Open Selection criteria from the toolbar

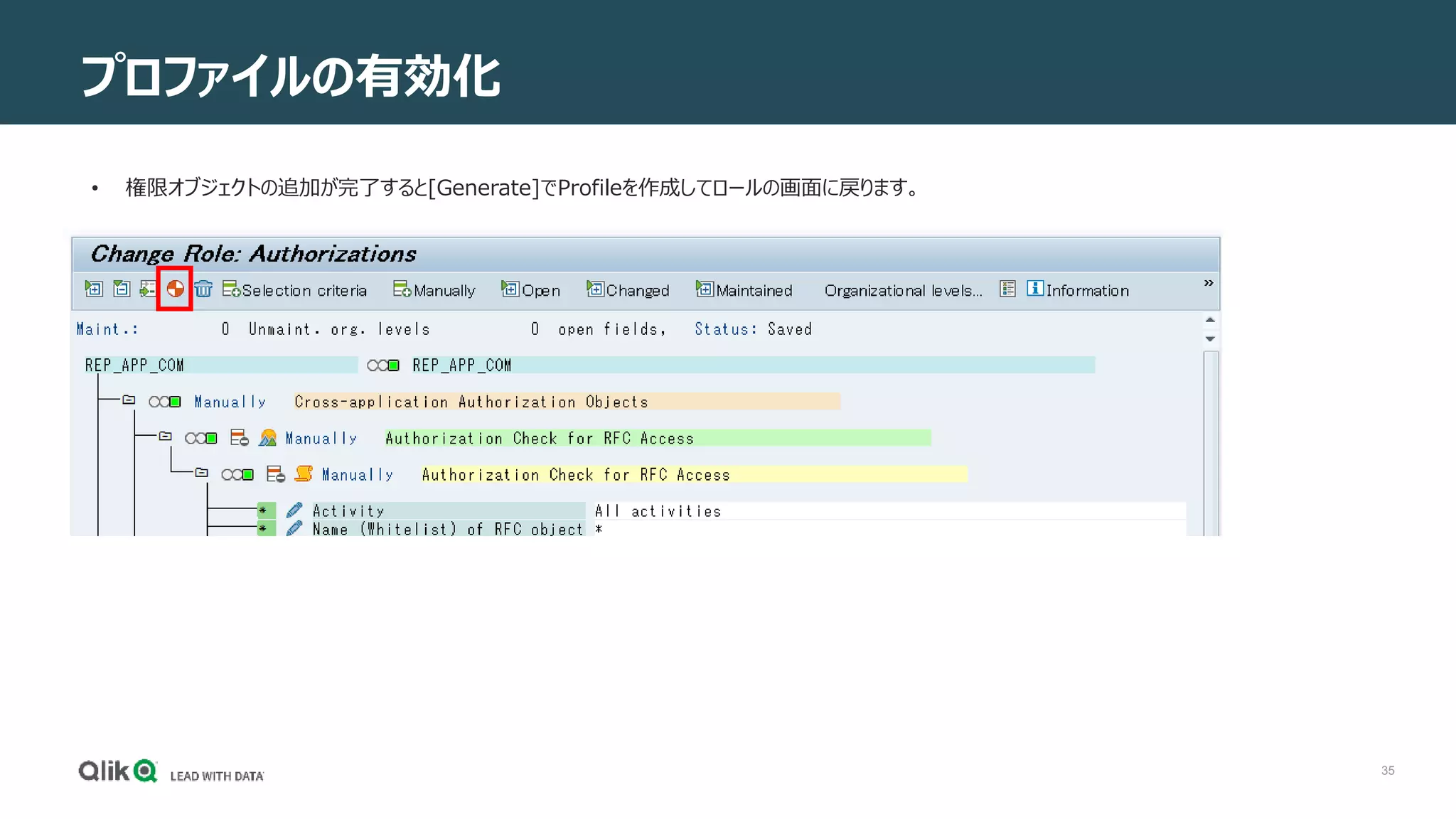[x=295, y=289]
